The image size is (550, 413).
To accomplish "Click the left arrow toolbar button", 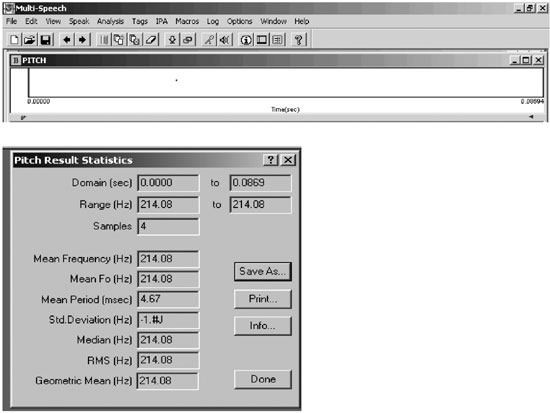I will [x=67, y=39].
